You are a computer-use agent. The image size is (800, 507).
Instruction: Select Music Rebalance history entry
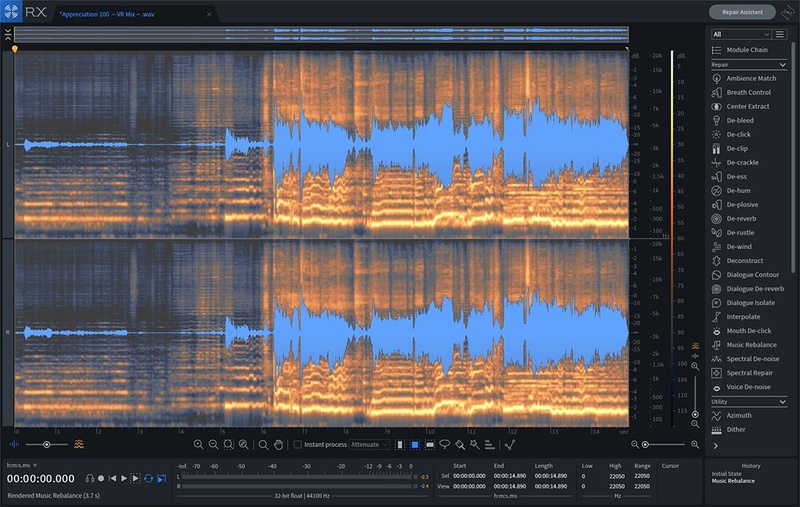pos(733,481)
